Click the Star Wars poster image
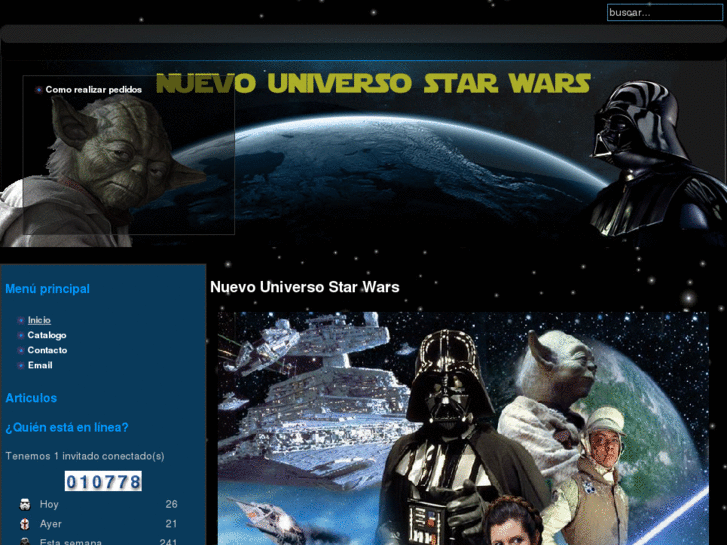The width and height of the screenshot is (727, 545). pos(463,428)
